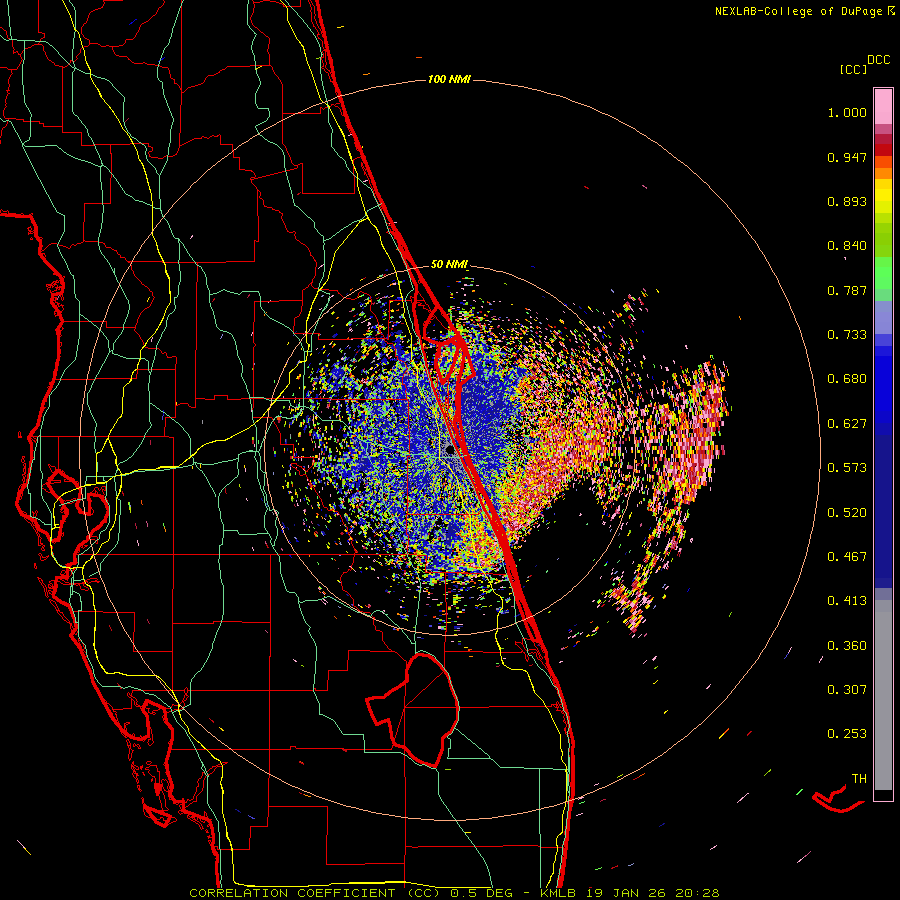Screen dimensions: 900x900
Task: Click the TH threshold label
Action: tap(859, 779)
